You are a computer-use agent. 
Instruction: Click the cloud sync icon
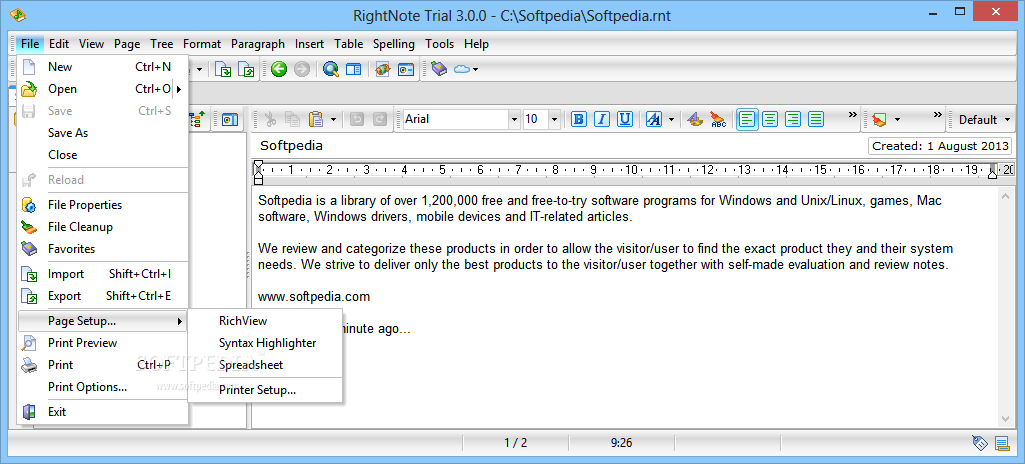point(462,69)
